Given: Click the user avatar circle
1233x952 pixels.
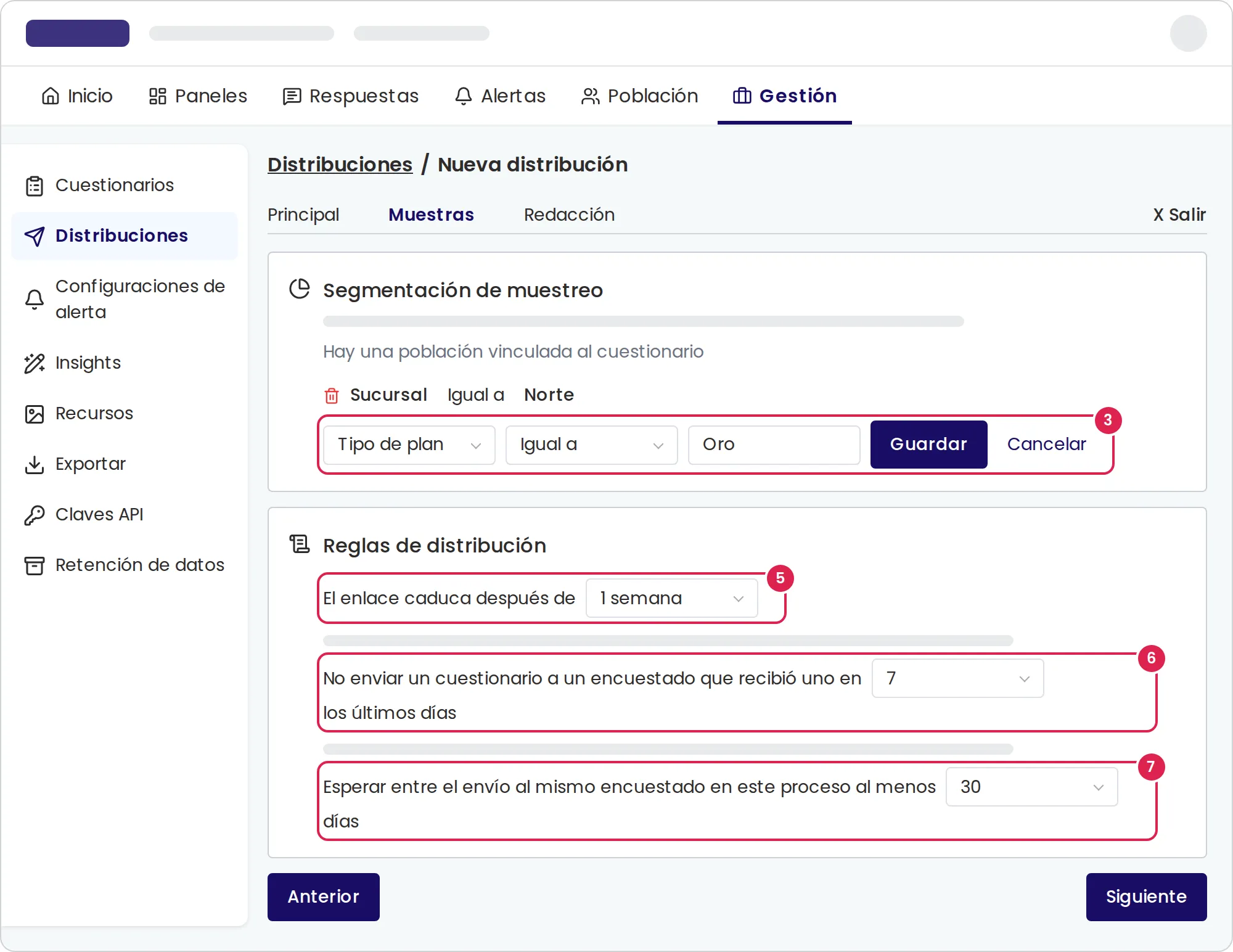Looking at the screenshot, I should point(1189,33).
